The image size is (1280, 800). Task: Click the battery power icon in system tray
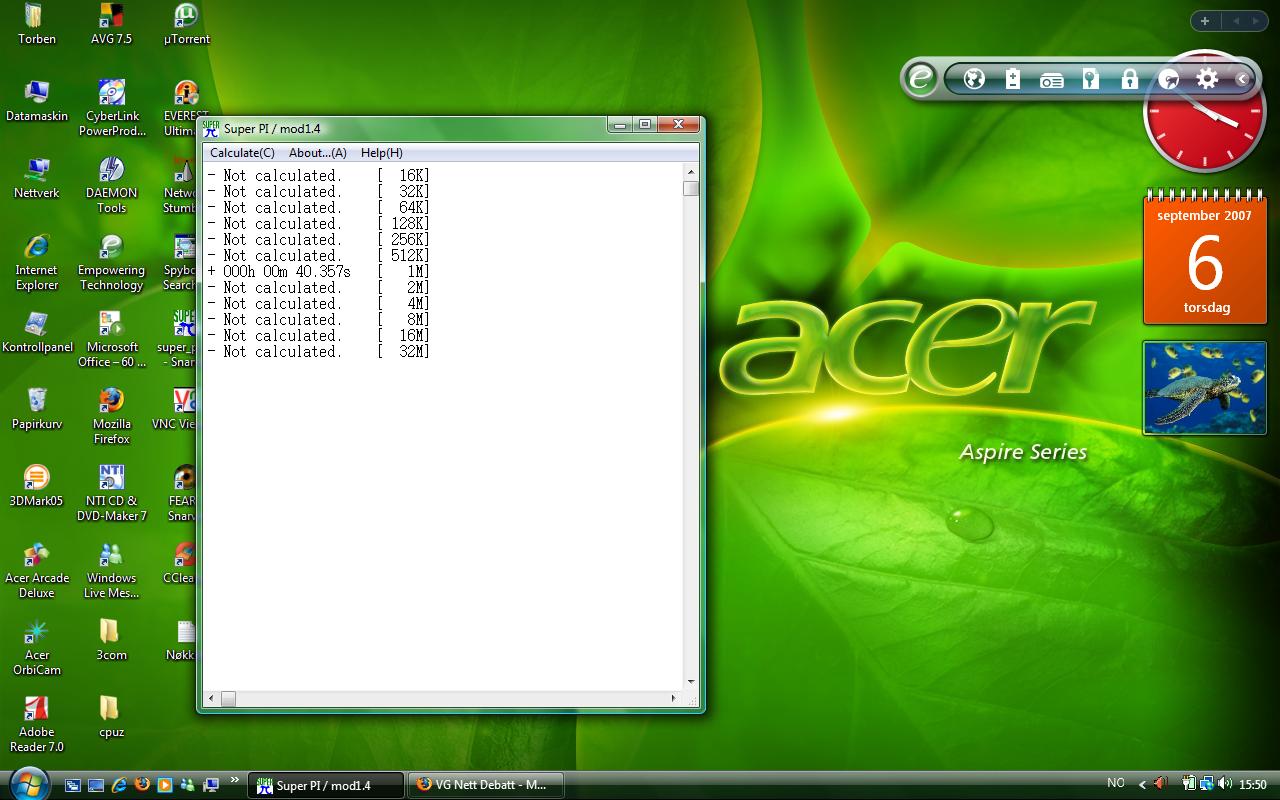pos(1190,784)
